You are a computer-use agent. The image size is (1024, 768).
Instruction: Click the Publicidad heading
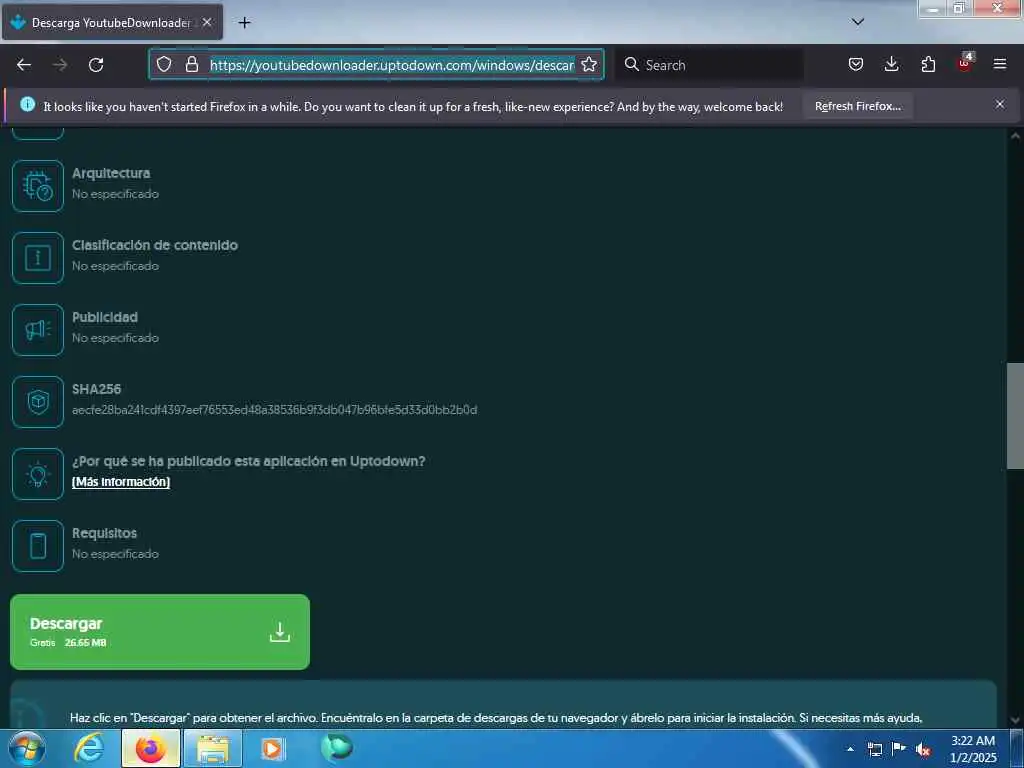pyautogui.click(x=104, y=317)
